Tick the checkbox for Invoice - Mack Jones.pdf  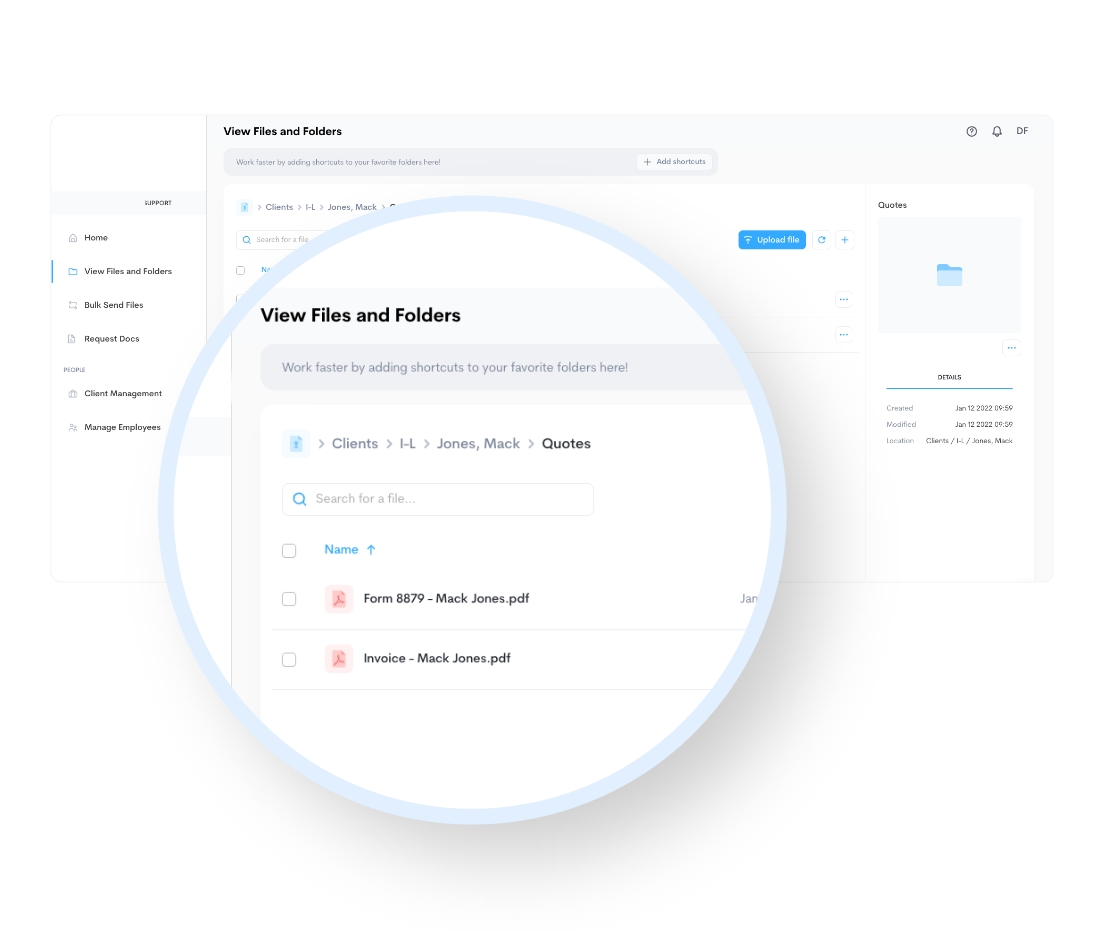[x=289, y=660]
